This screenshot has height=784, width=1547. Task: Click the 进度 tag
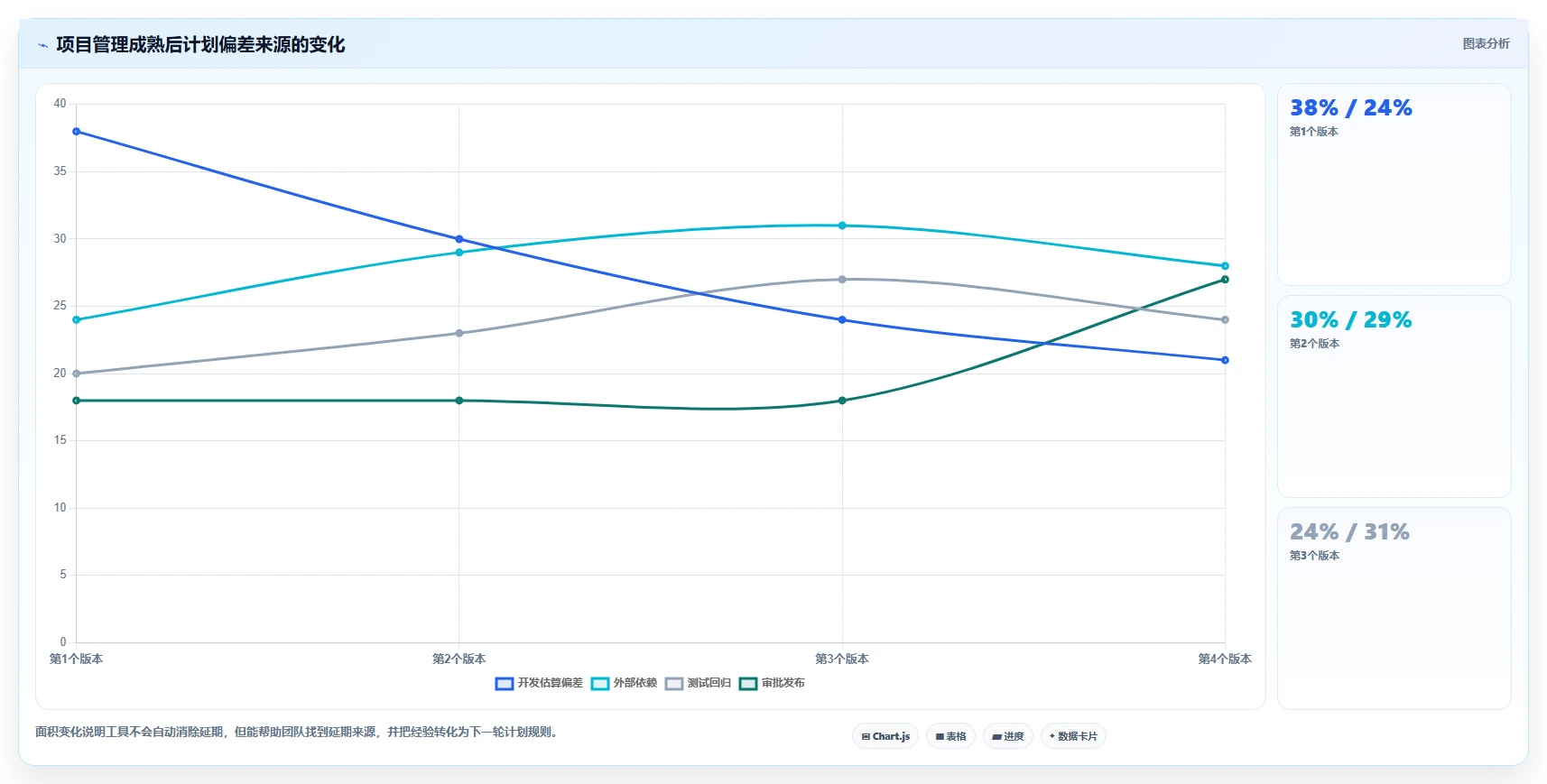point(1008,736)
